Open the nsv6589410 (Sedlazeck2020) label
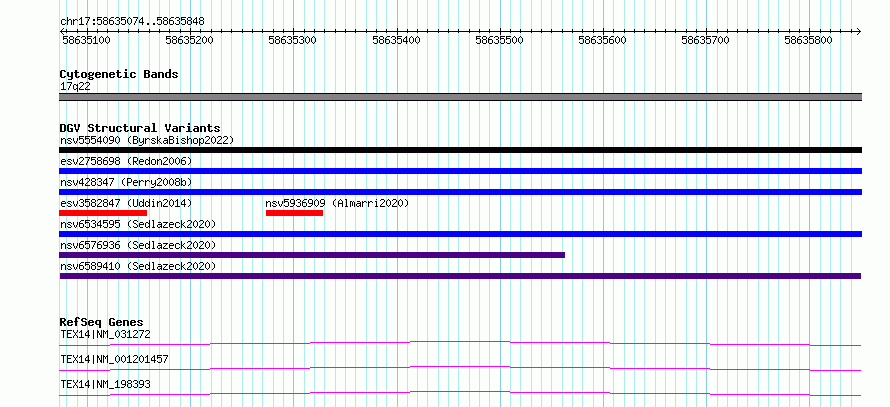Viewport: 890px width, 407px height. pos(138,266)
